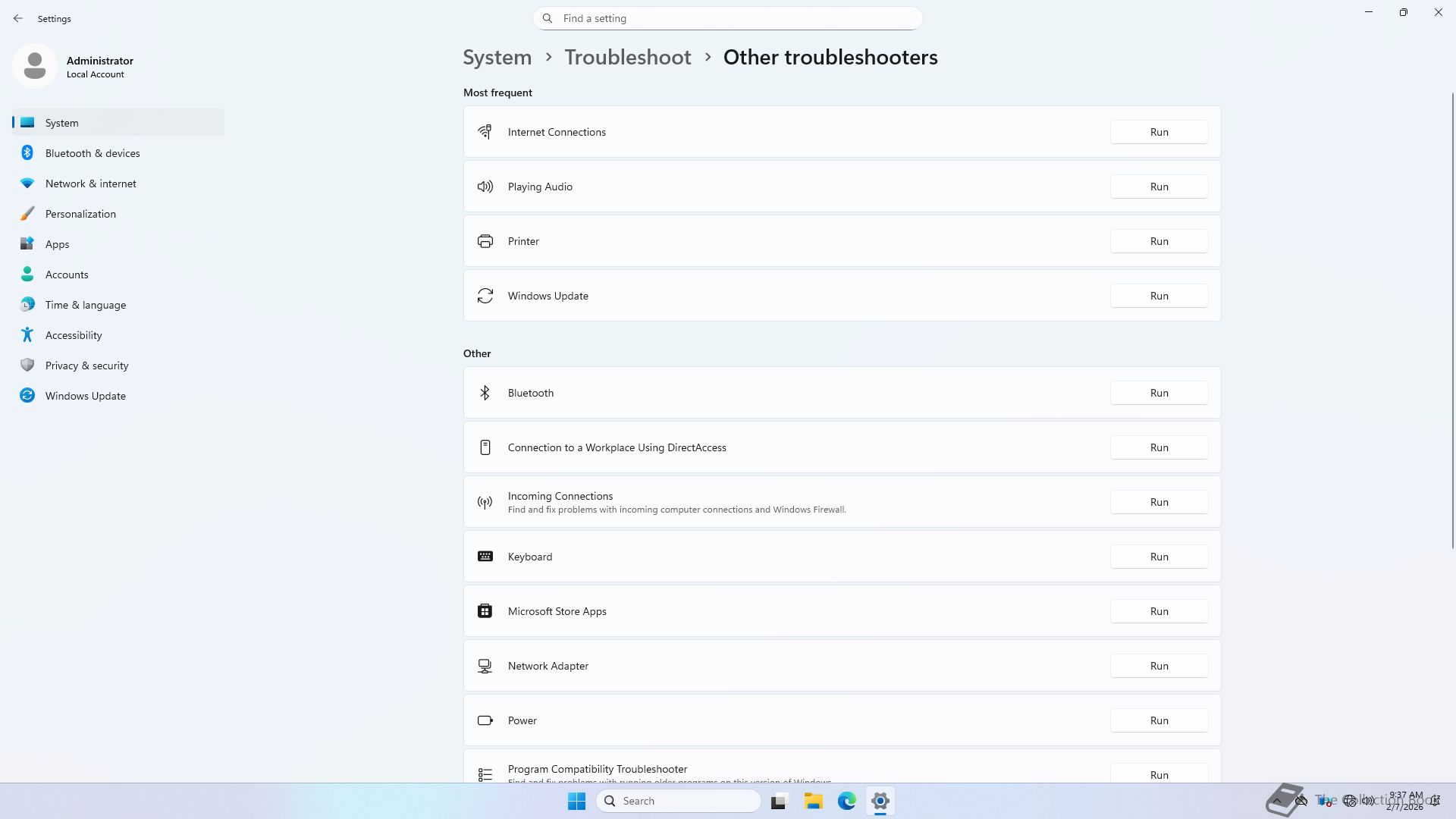Screen dimensions: 1456x819
Task: Open Time & language settings
Action: click(x=86, y=305)
